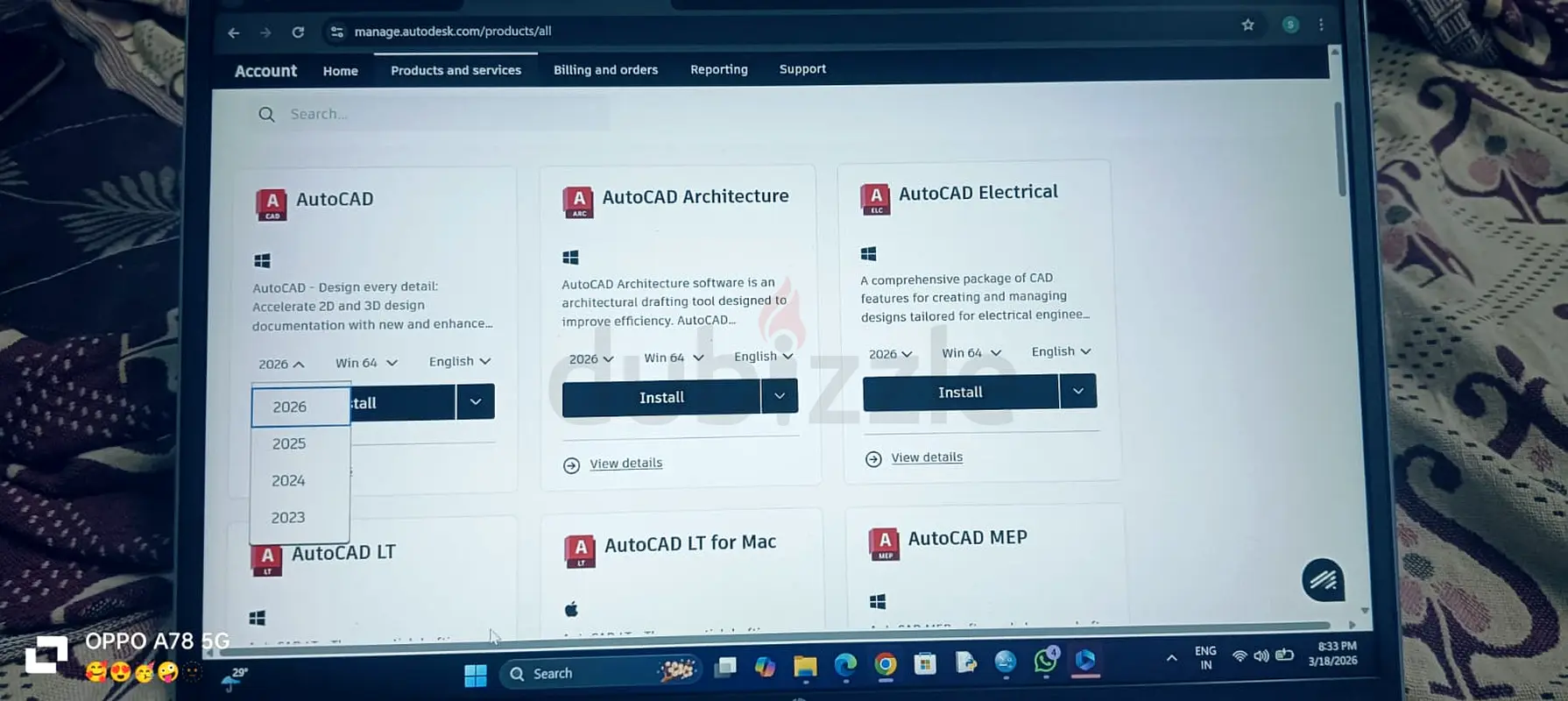Viewport: 1568px width, 701px height.
Task: Open the Products and services tab
Action: (456, 70)
